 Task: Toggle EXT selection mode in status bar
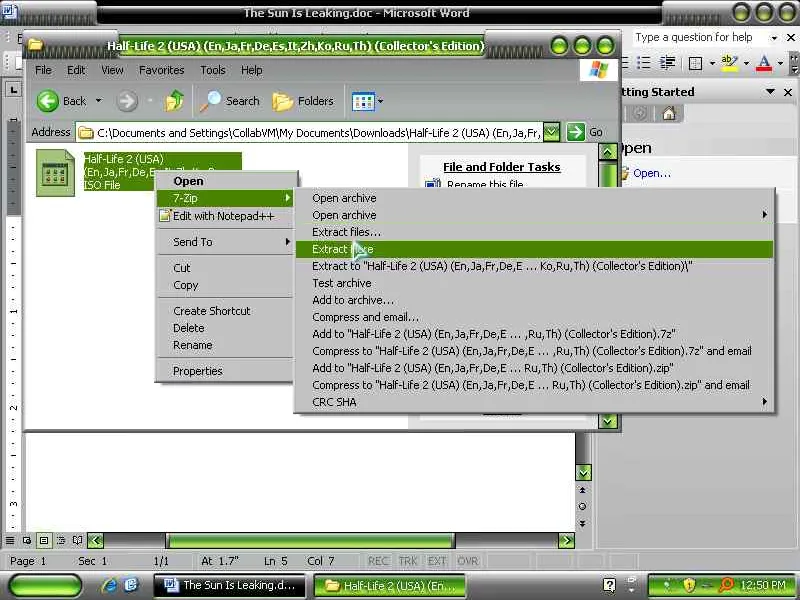tap(437, 561)
